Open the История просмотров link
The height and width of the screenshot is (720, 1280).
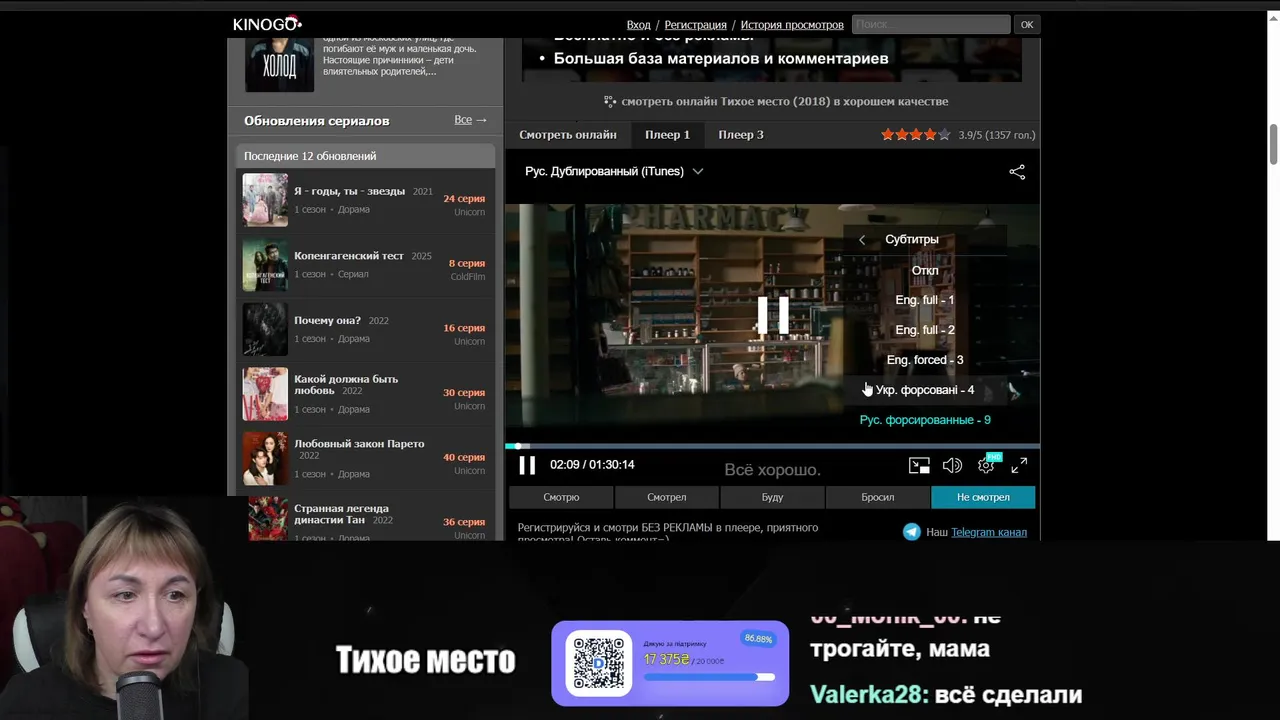point(792,25)
